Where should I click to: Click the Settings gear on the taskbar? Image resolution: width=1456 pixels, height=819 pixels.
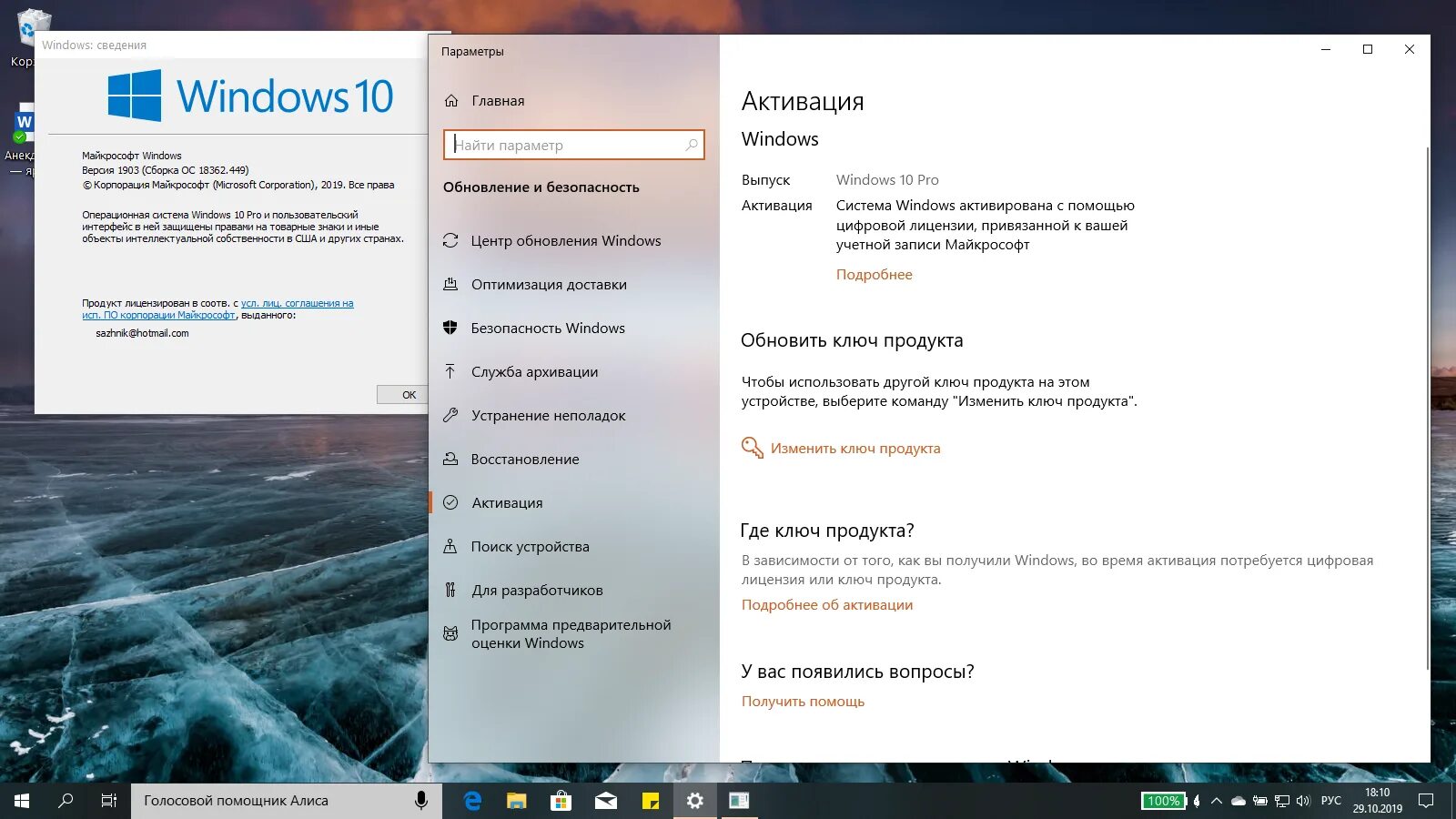pos(695,801)
